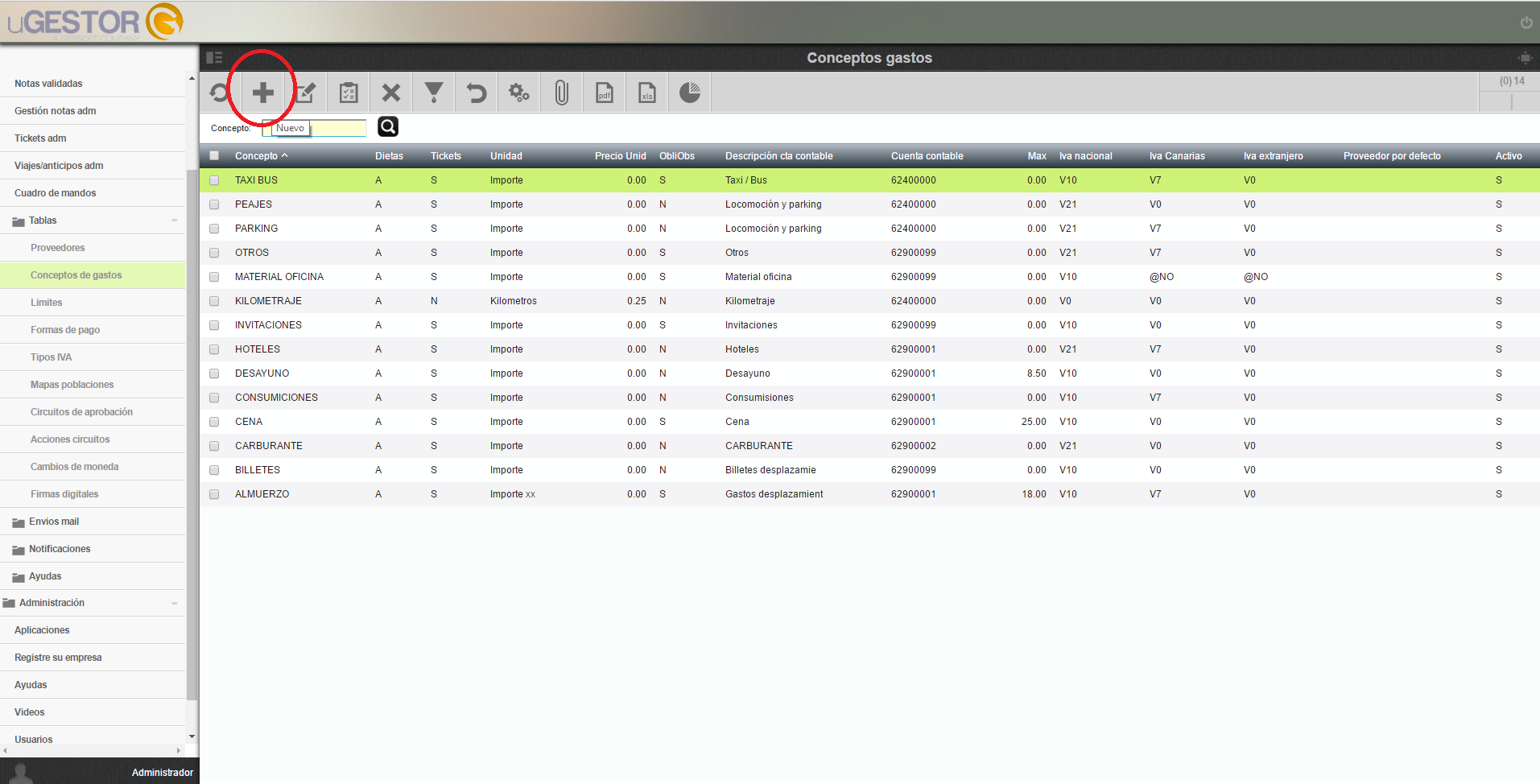Check the TAXI BUS row checkbox
The image size is (1540, 784).
tap(214, 180)
